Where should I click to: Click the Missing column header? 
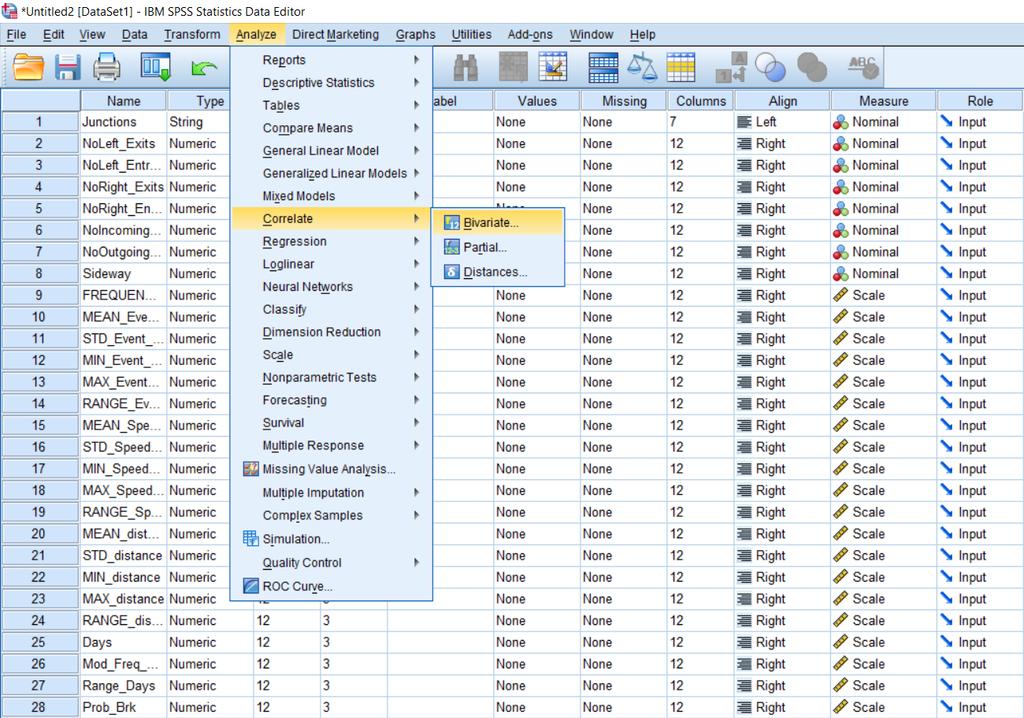pyautogui.click(x=624, y=101)
